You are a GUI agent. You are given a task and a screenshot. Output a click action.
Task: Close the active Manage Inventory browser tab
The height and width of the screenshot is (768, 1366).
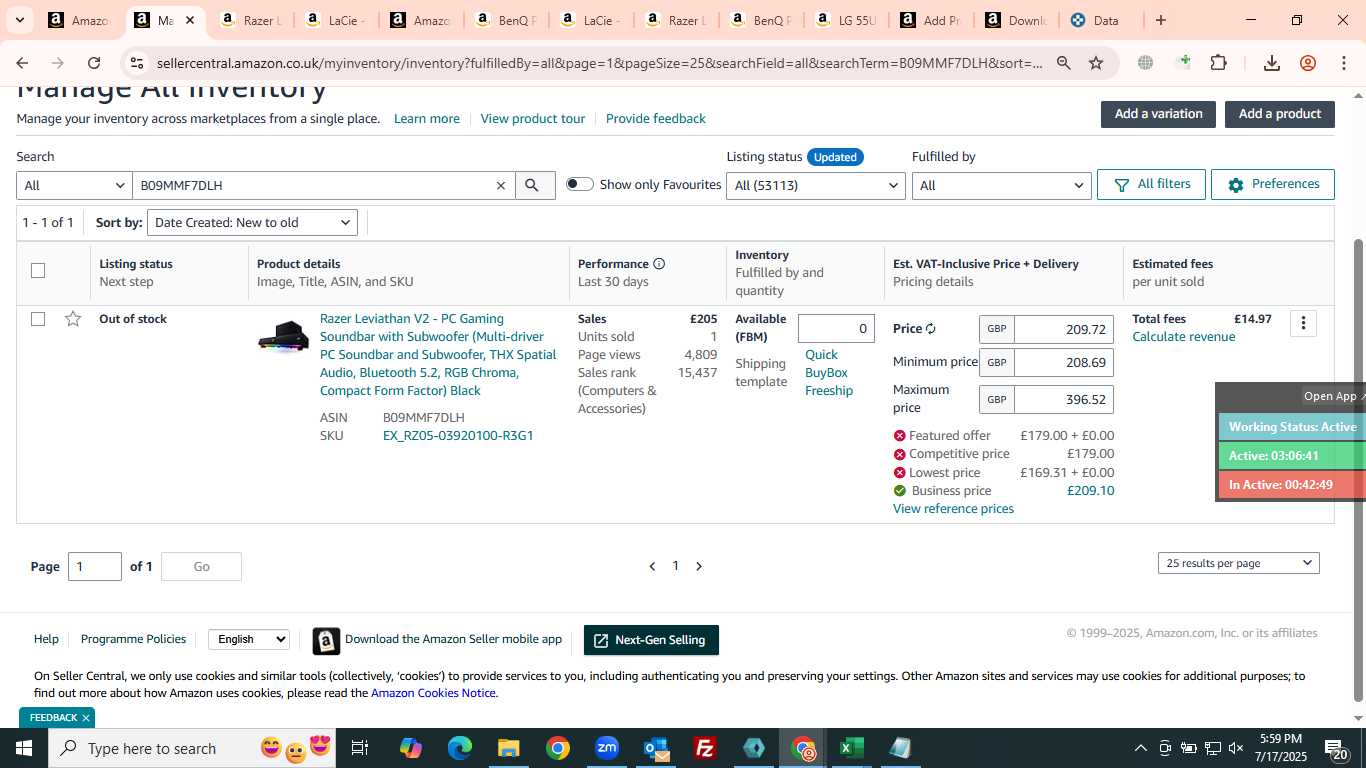(189, 20)
